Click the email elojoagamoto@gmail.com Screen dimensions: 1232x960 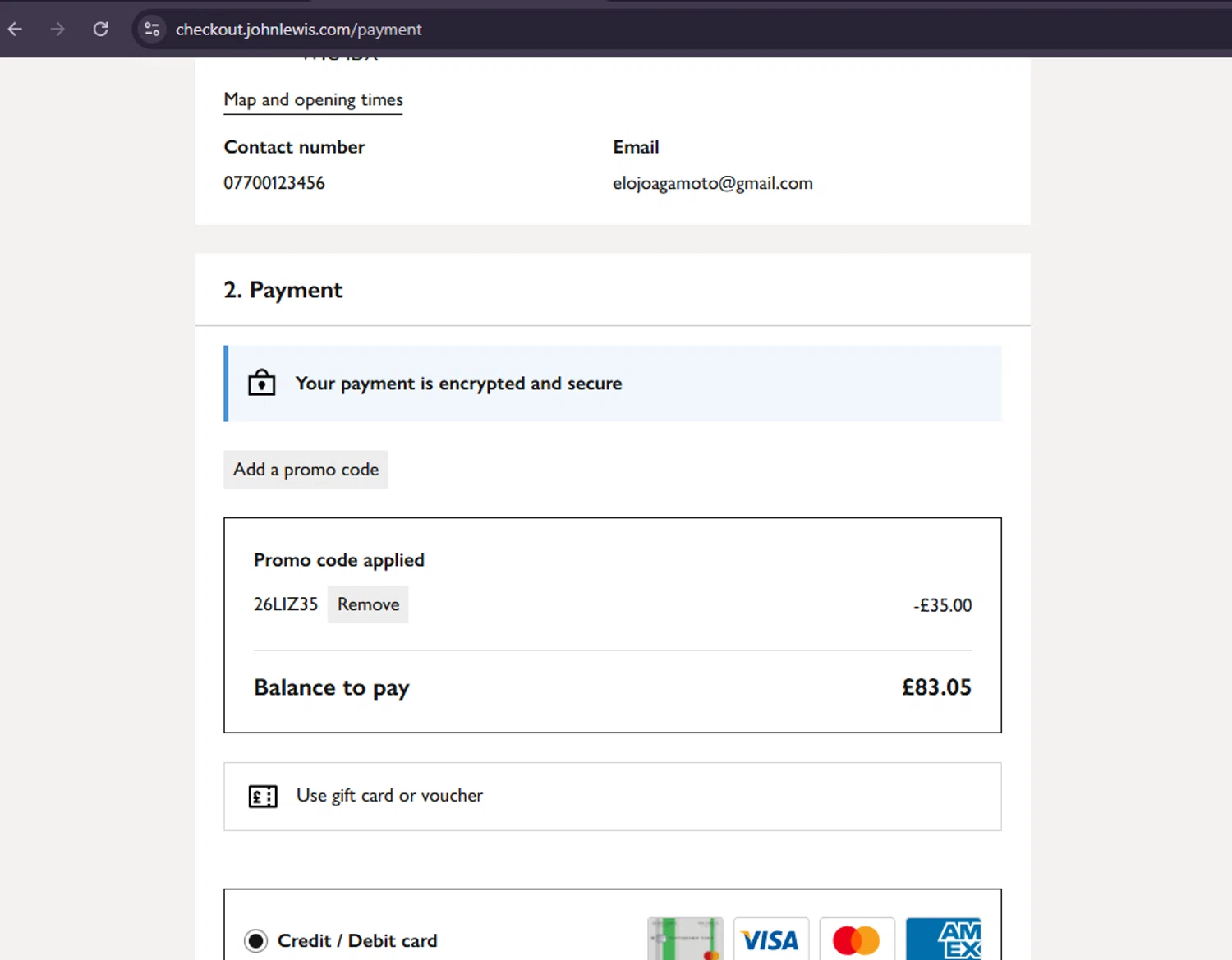point(713,183)
